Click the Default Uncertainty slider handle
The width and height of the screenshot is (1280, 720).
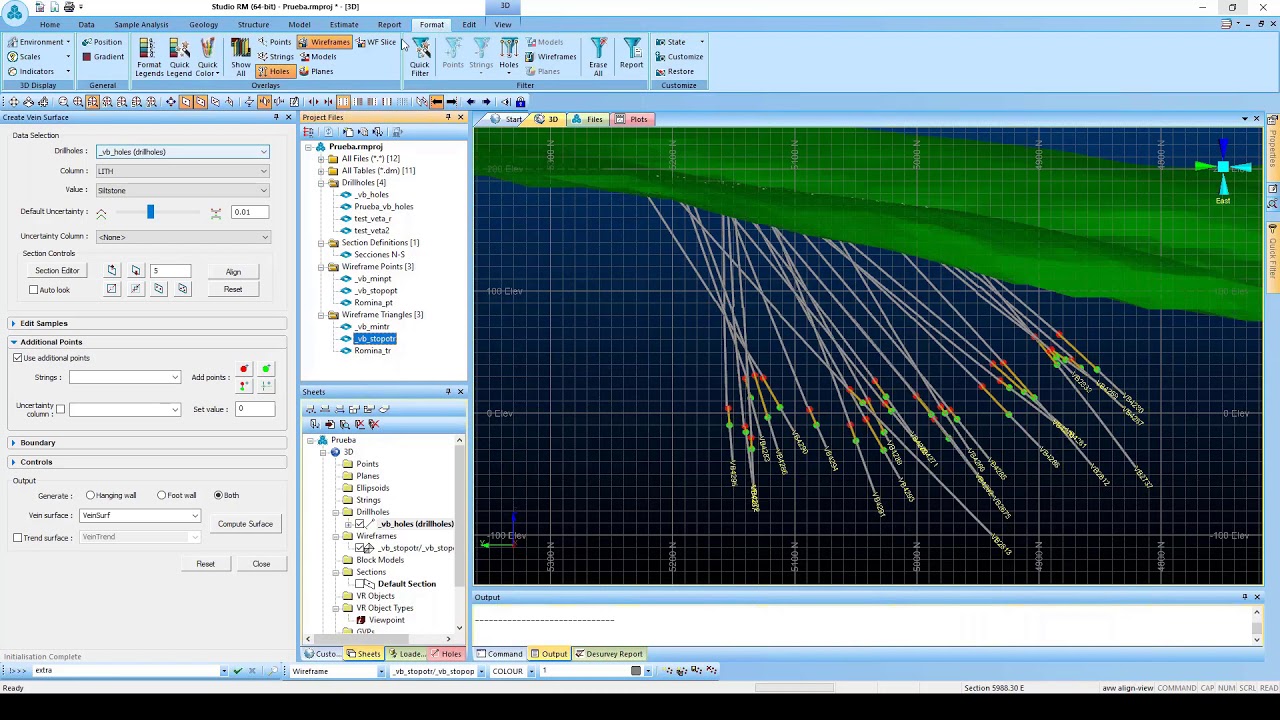150,212
